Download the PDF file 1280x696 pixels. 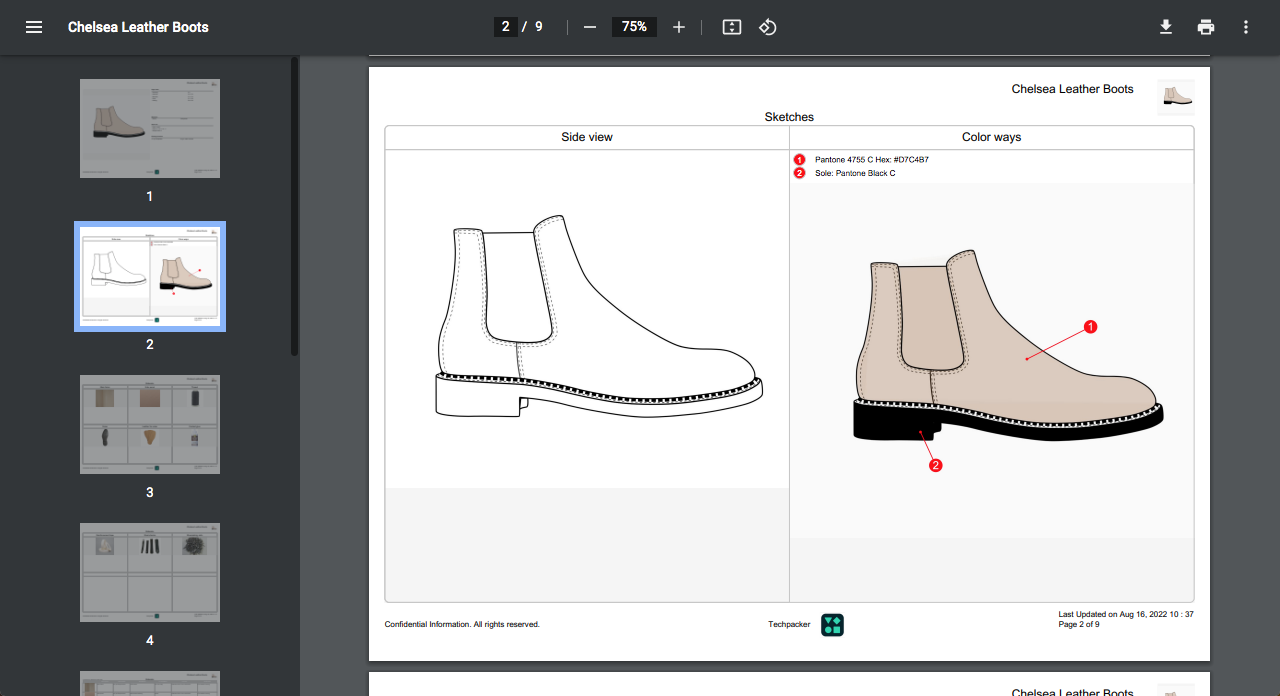click(1166, 27)
